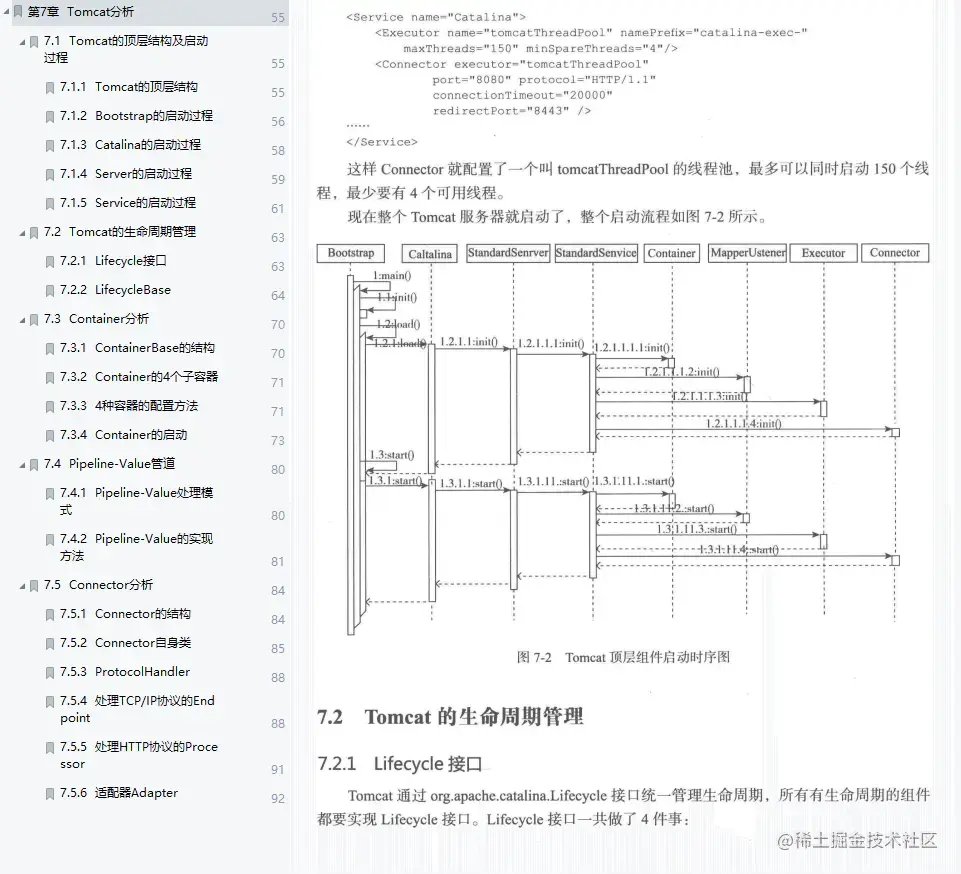
Task: Click bookmark icon beside 7.2.1 Lifecycle接口
Action: pos(50,262)
